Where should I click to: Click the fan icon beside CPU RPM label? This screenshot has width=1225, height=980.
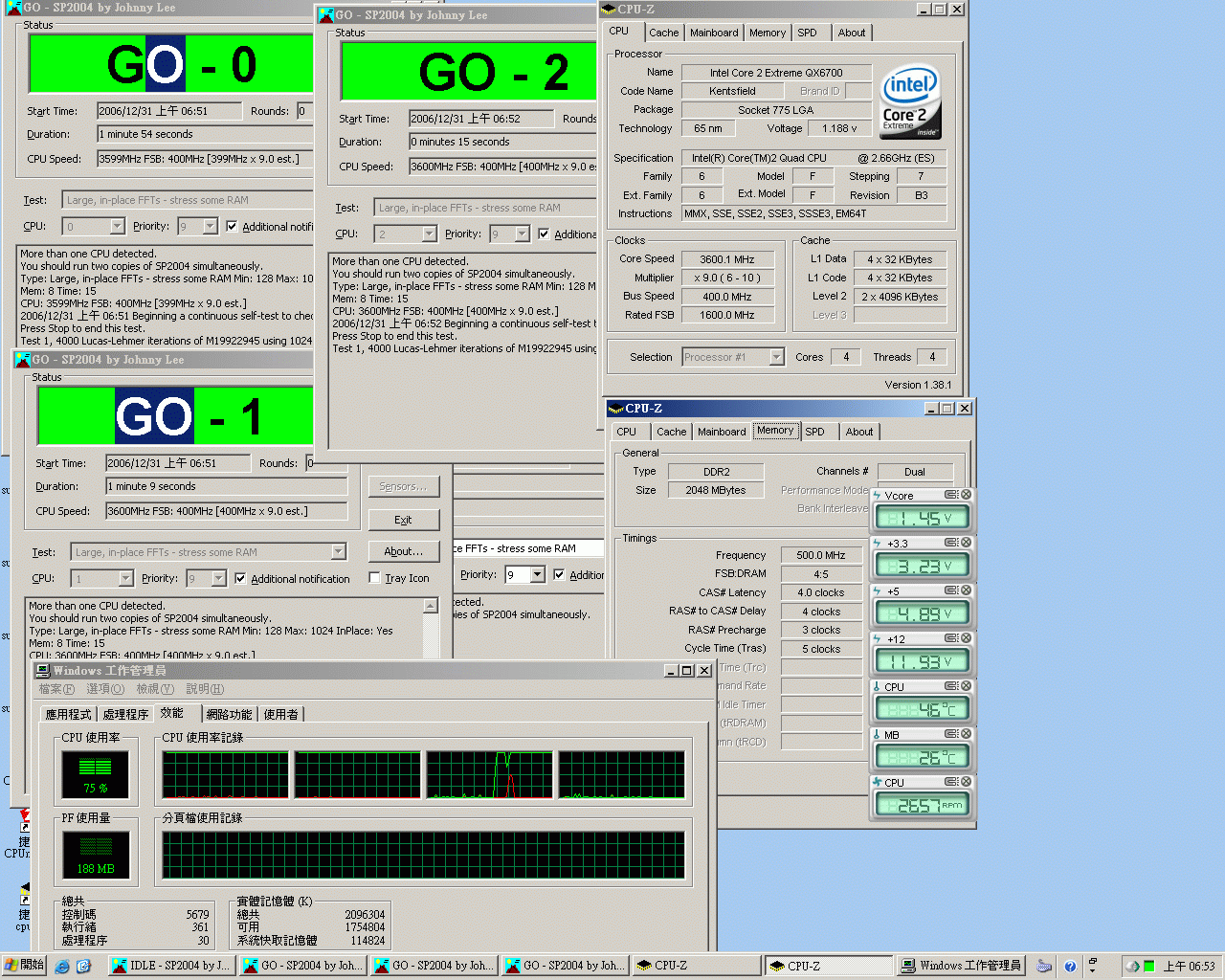point(877,783)
